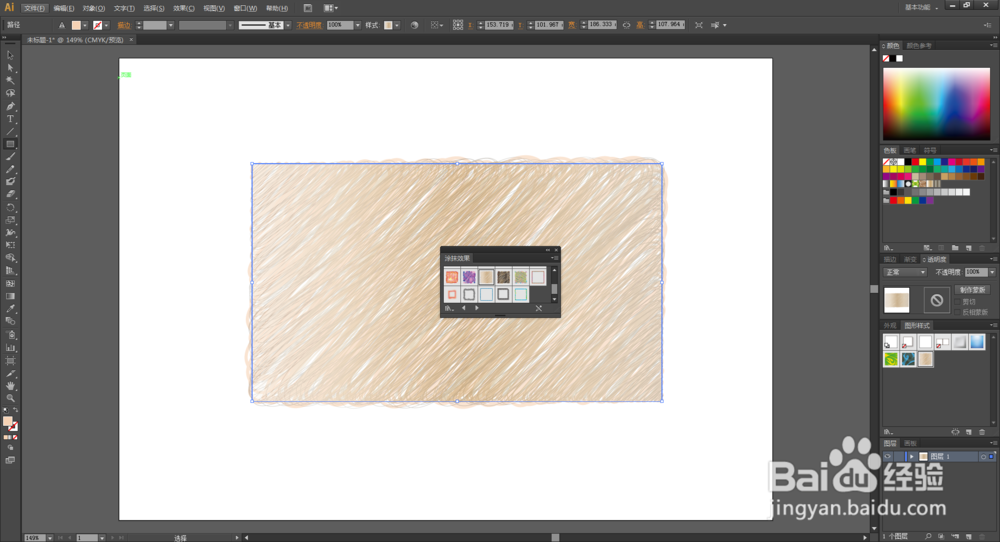Select the Zoom tool in the toolbox
1000x542 pixels.
(x=10, y=399)
